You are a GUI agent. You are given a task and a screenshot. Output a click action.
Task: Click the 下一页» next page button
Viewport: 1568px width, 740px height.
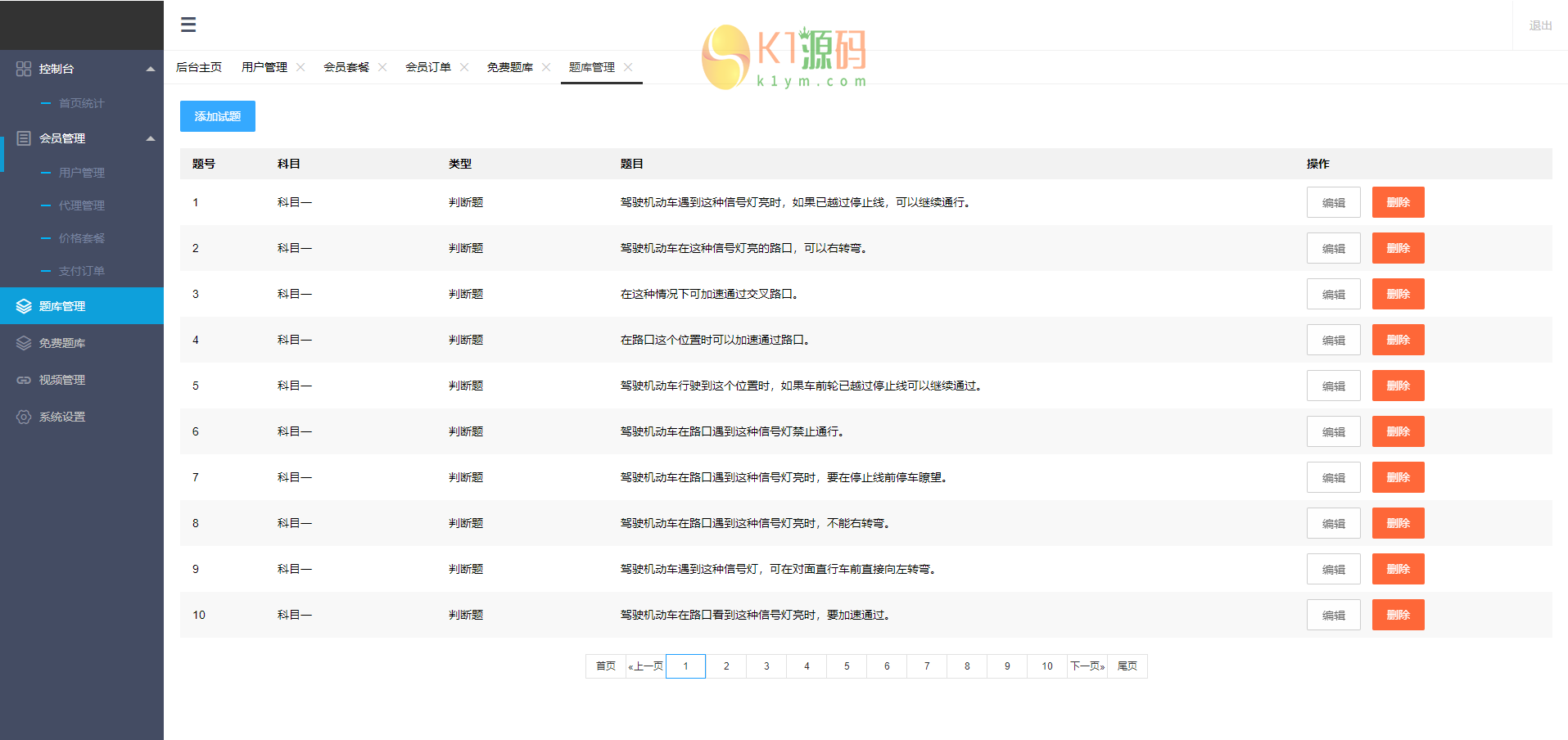pyautogui.click(x=1087, y=666)
